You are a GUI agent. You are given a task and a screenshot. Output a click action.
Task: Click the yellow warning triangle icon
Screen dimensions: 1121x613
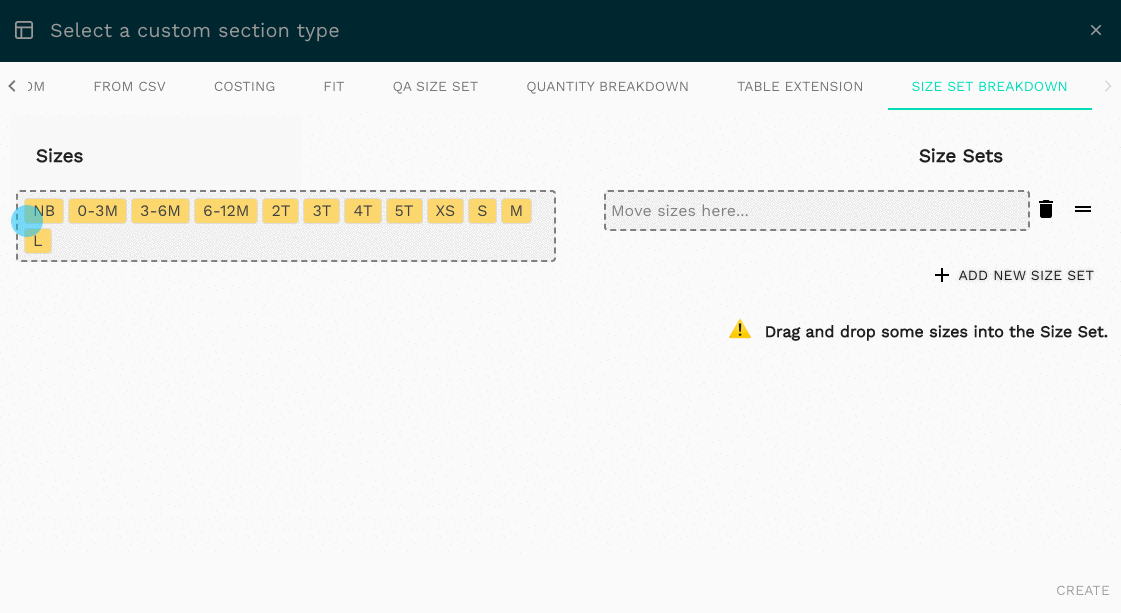pos(740,330)
